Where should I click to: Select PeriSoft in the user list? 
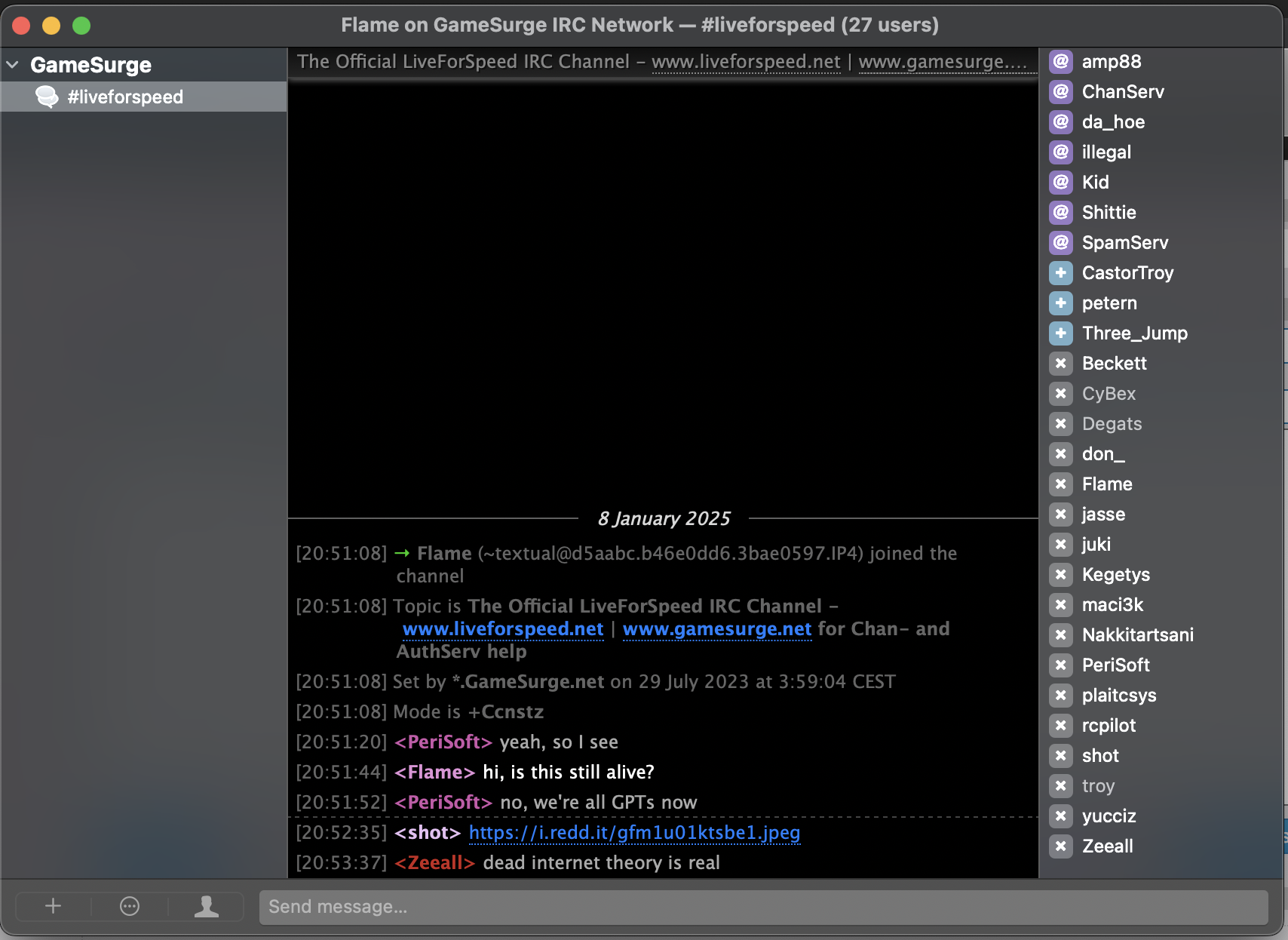[x=1116, y=665]
